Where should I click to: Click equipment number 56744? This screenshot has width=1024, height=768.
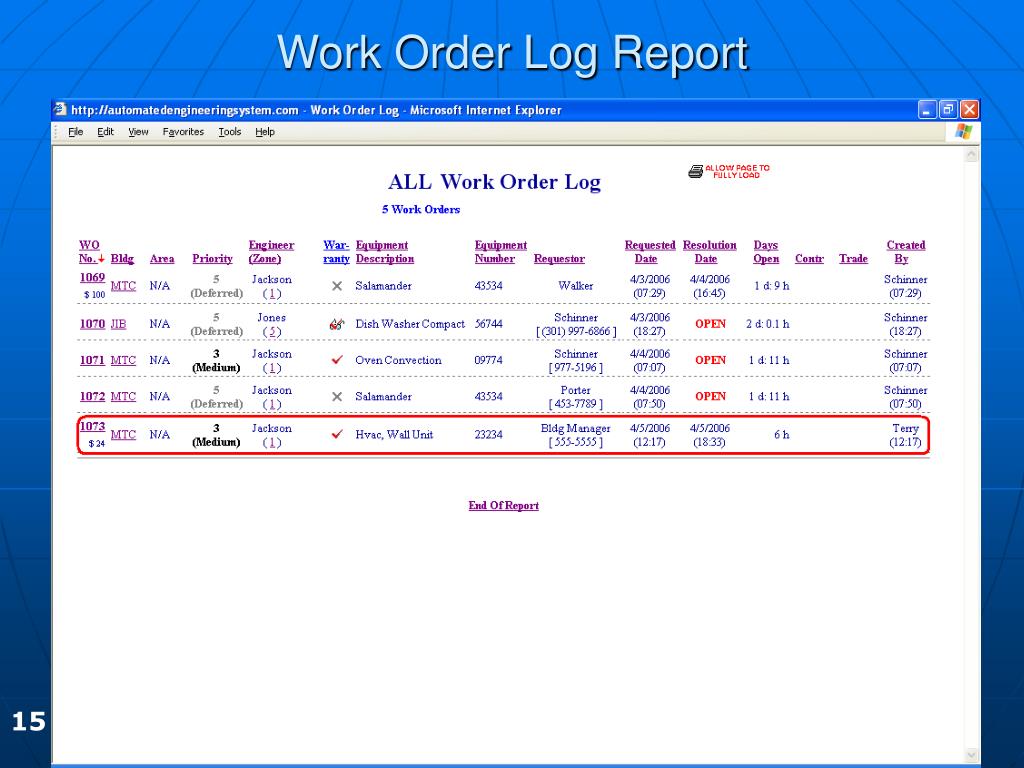coord(488,324)
